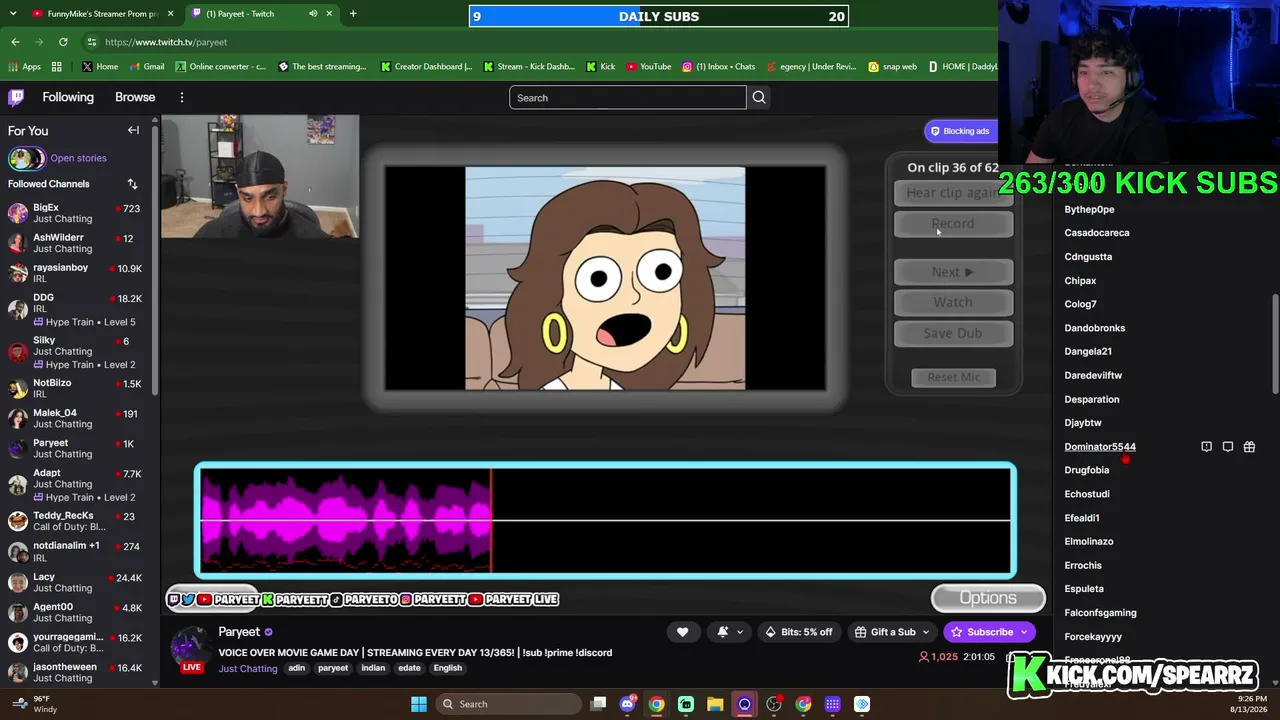This screenshot has height=720, width=1280.
Task: Open DDG channel in sidebar
Action: pos(75,309)
